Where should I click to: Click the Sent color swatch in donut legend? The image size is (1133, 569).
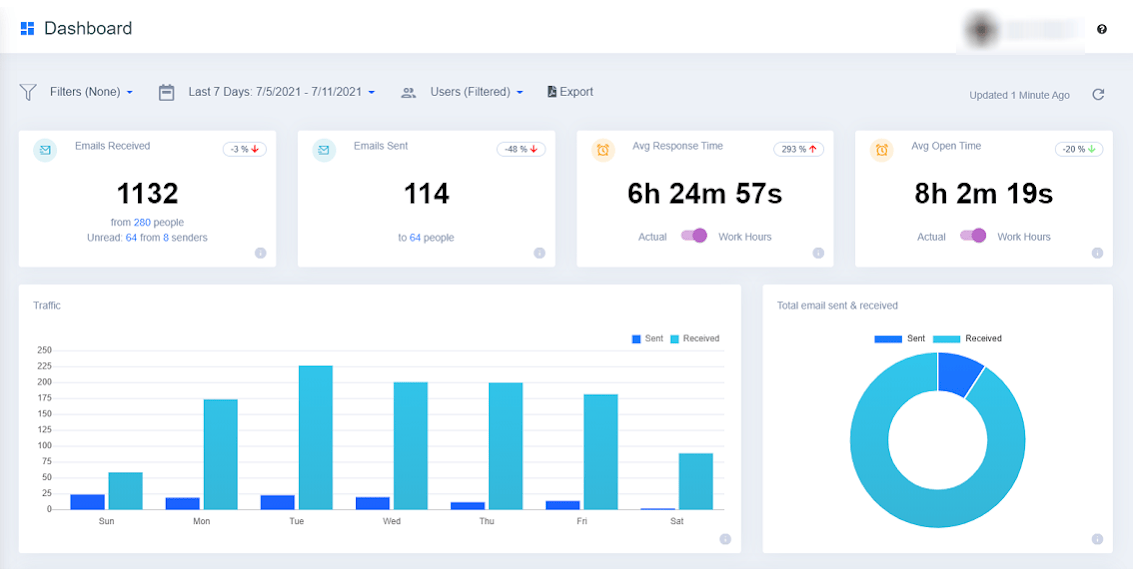pyautogui.click(x=888, y=339)
